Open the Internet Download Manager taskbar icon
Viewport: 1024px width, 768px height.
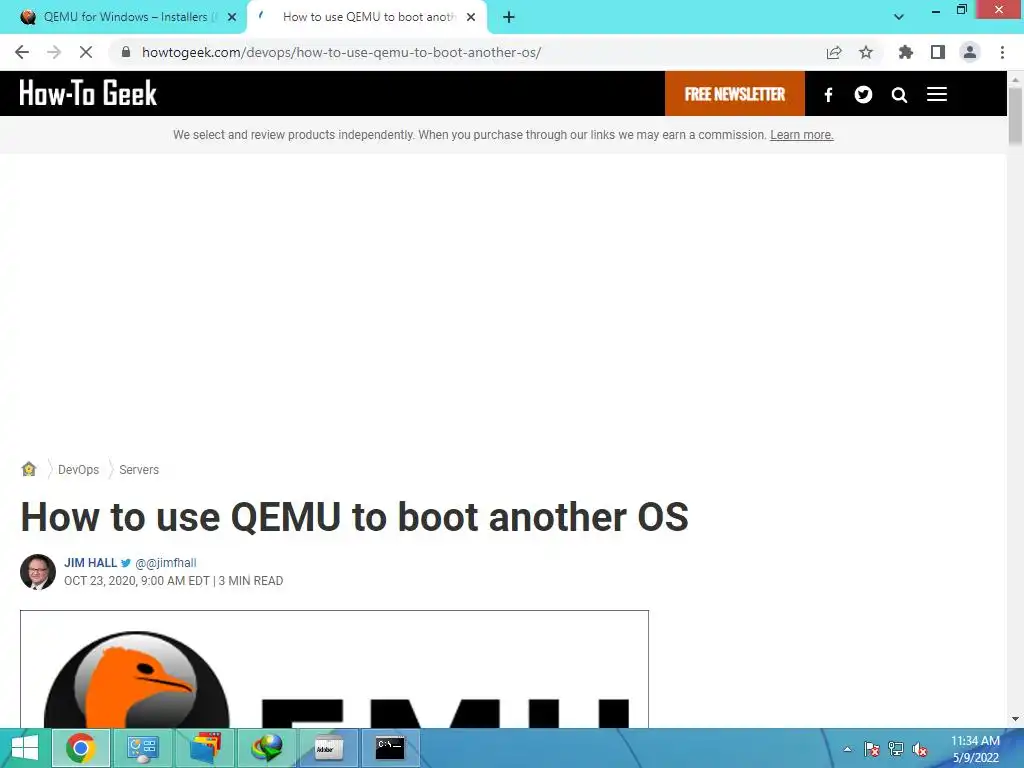(267, 748)
